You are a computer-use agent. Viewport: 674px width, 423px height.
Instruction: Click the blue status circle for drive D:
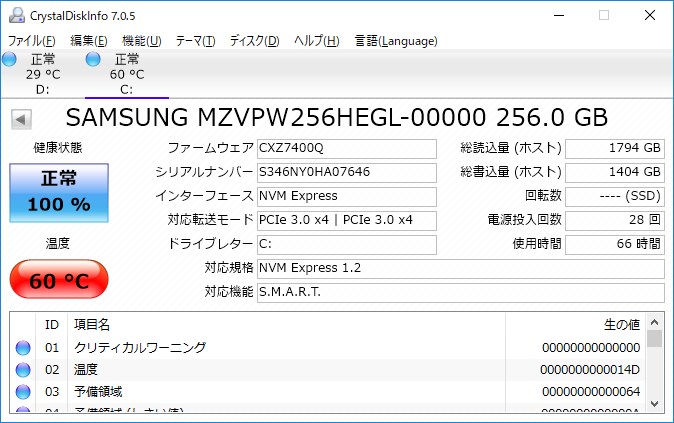click(9, 59)
